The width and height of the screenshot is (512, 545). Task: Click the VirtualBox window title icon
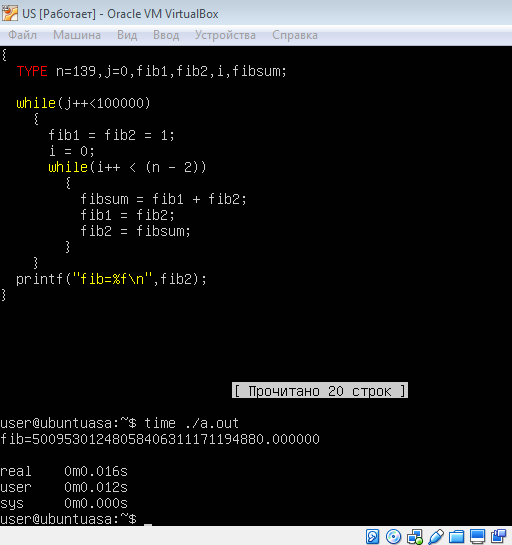(10, 14)
